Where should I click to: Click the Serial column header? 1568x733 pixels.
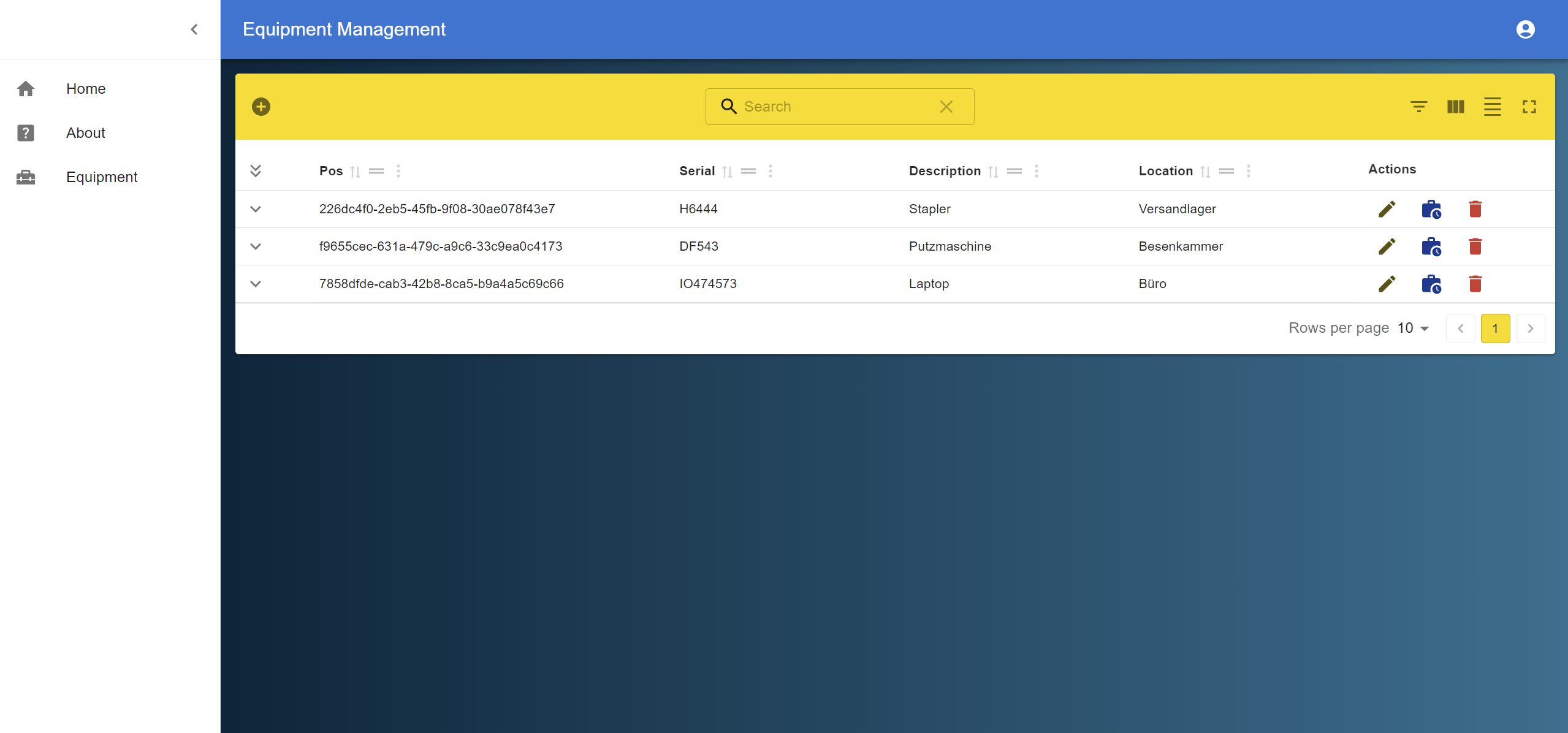697,171
